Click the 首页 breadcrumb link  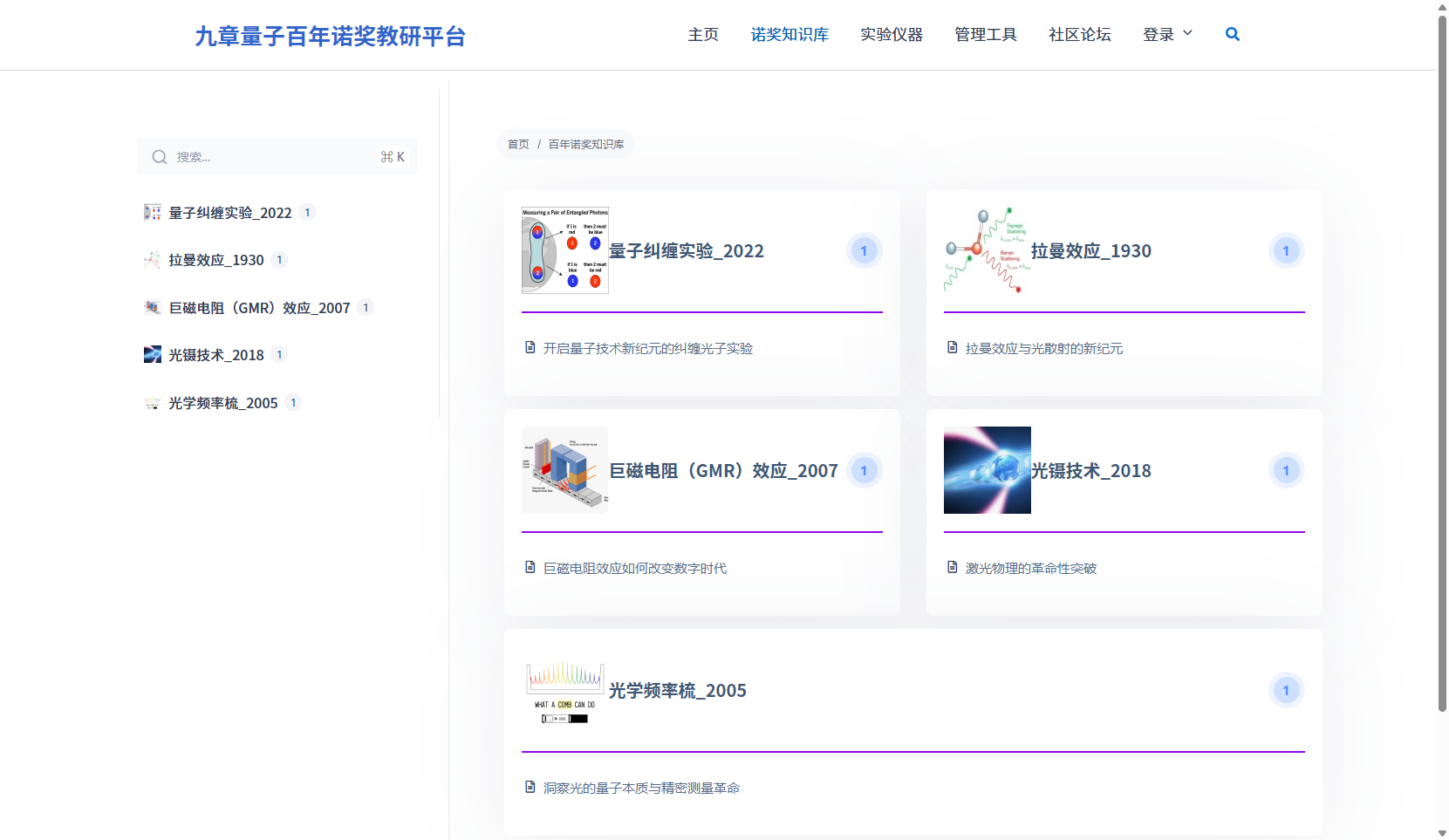point(518,144)
